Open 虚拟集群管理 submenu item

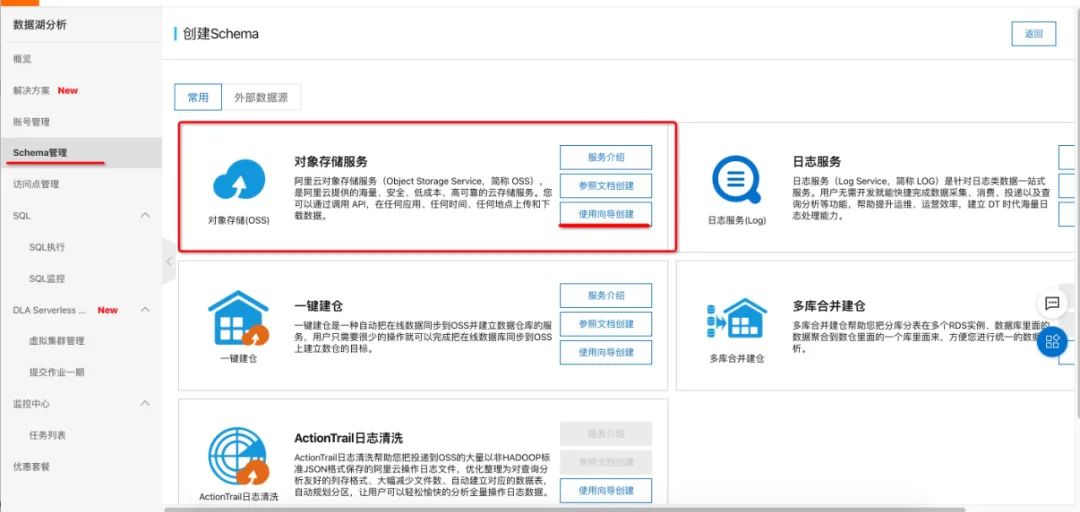tap(56, 340)
